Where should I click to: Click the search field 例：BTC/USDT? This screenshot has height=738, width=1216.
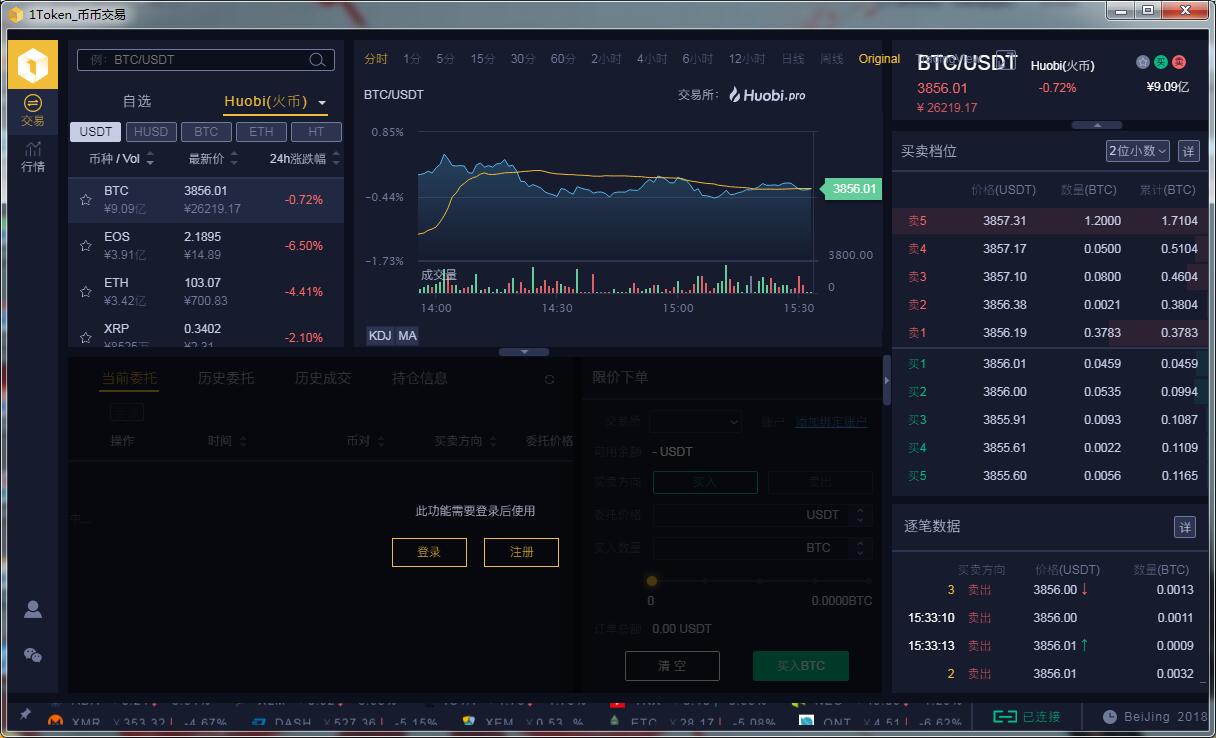(x=206, y=60)
